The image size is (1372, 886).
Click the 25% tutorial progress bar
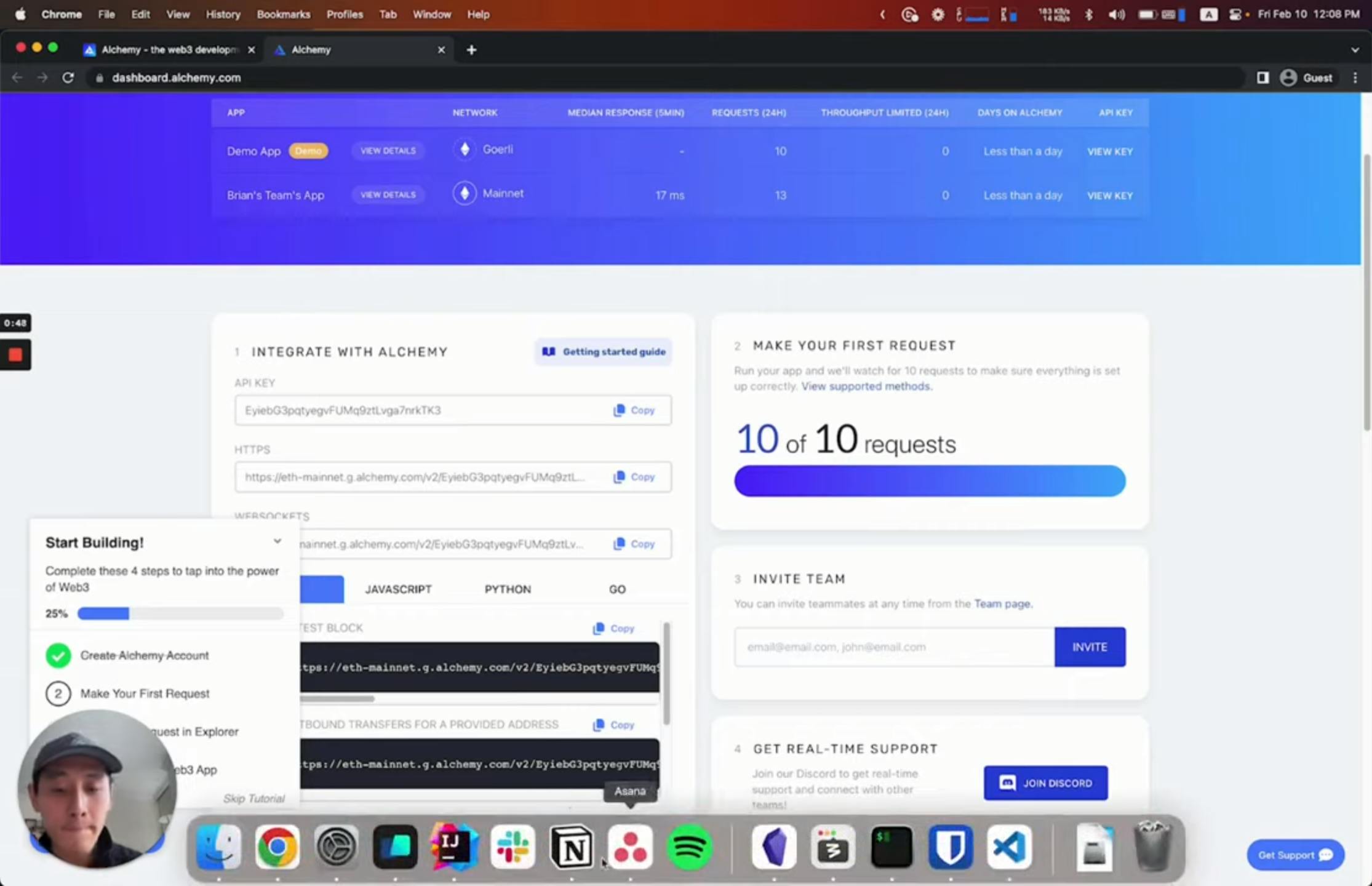pyautogui.click(x=180, y=613)
